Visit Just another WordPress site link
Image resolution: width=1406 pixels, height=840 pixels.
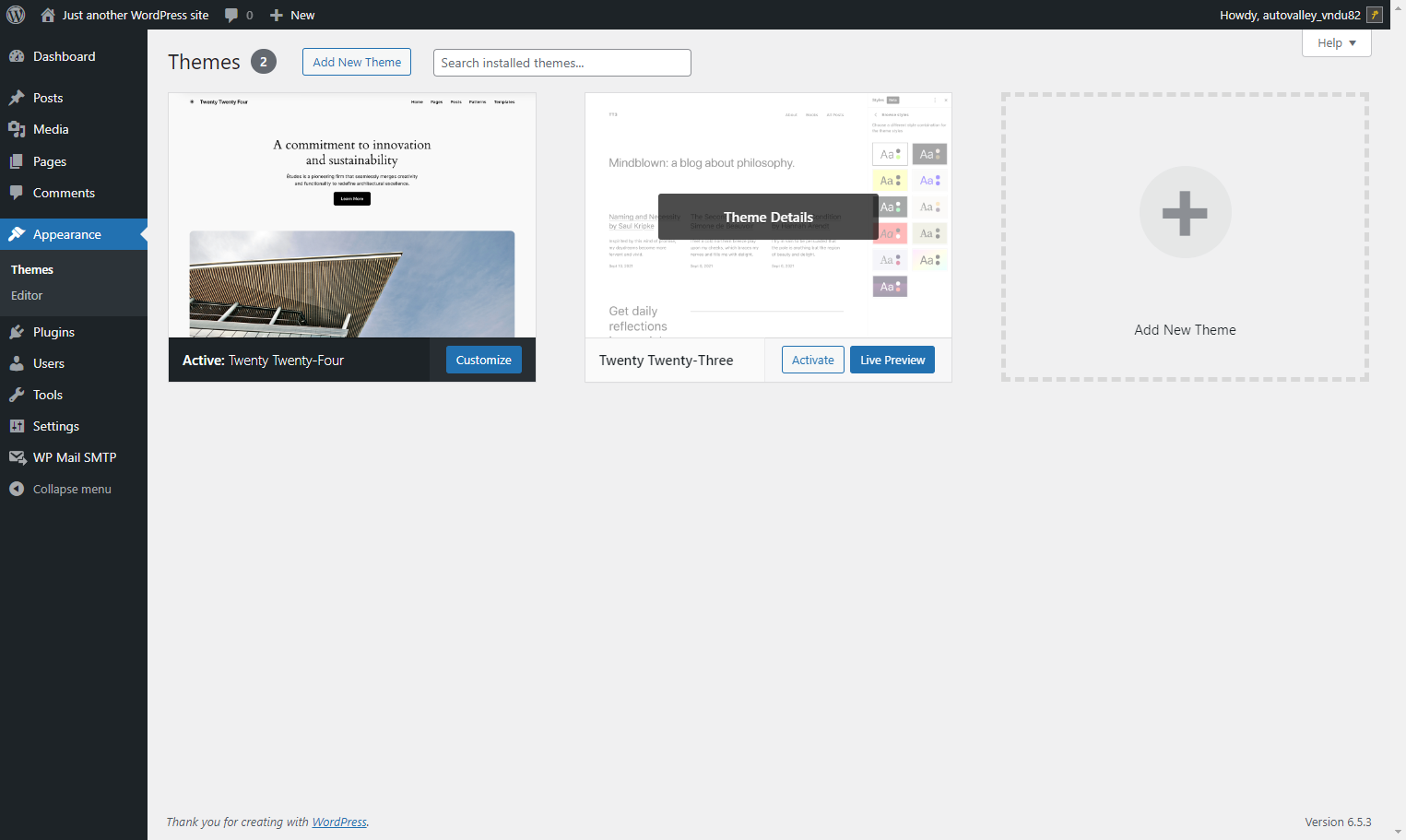coord(125,15)
